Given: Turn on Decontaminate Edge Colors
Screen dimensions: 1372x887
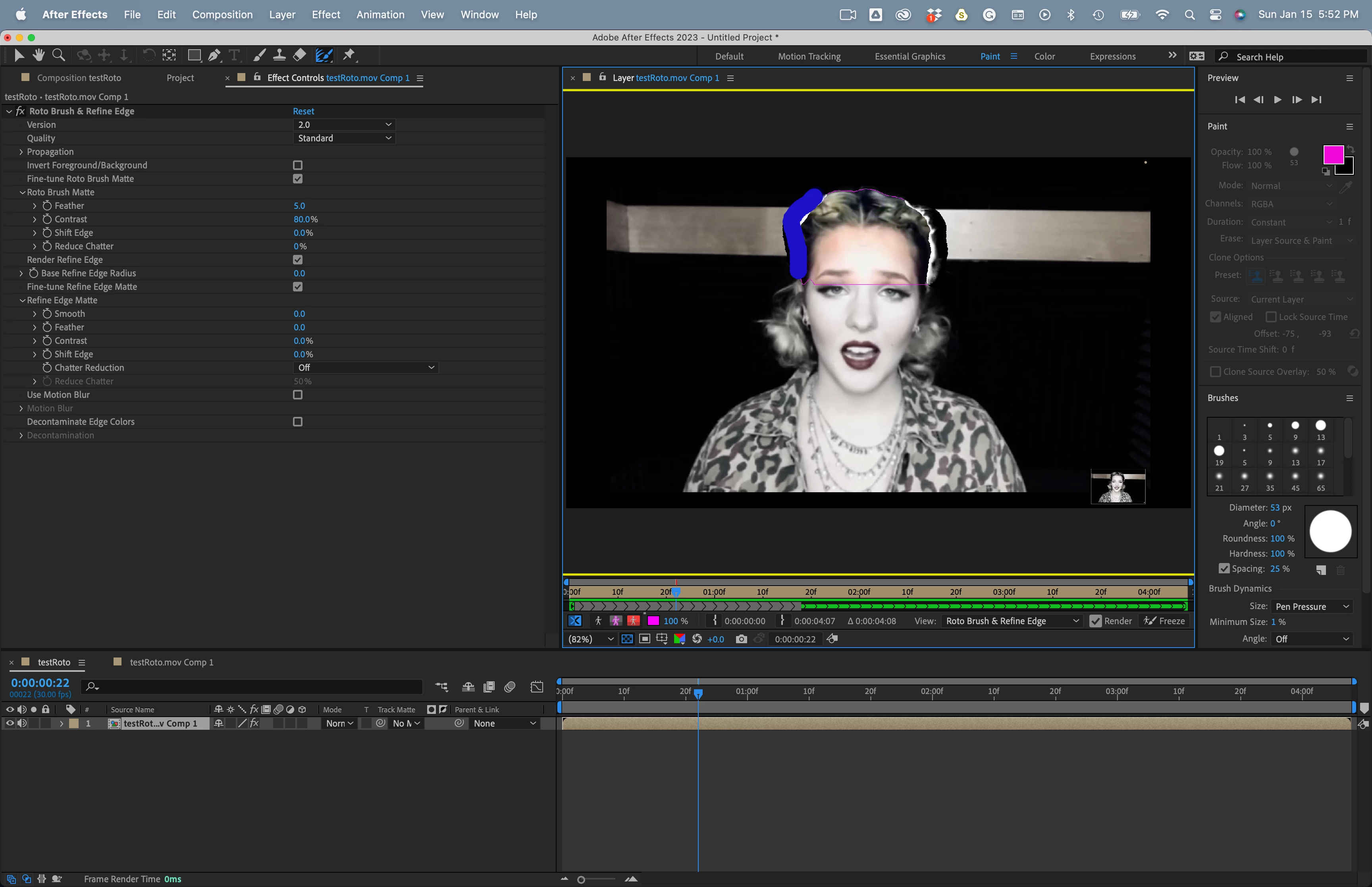Looking at the screenshot, I should click(x=298, y=422).
